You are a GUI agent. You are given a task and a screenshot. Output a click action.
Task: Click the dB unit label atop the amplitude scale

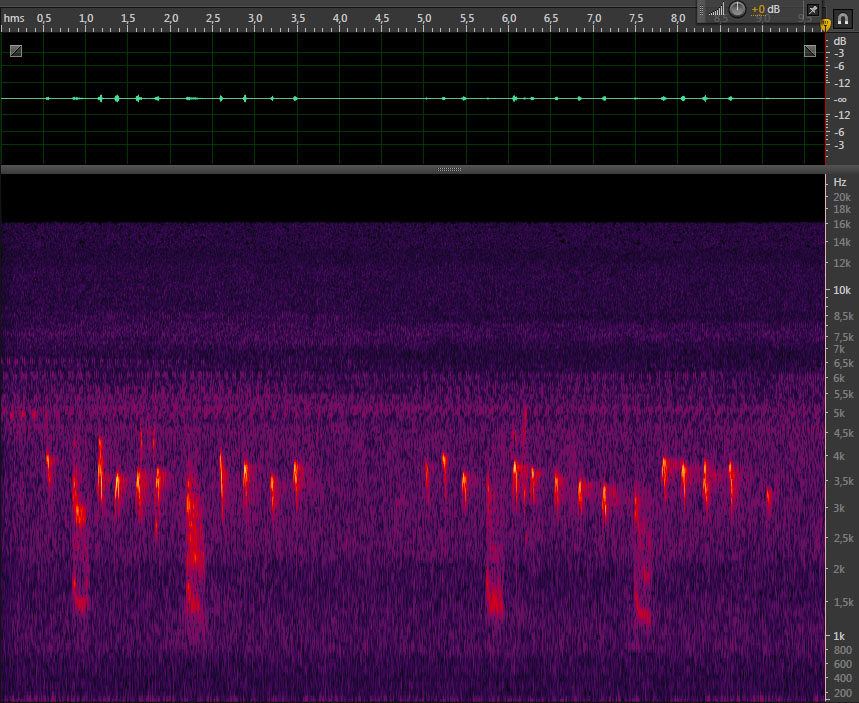click(840, 42)
